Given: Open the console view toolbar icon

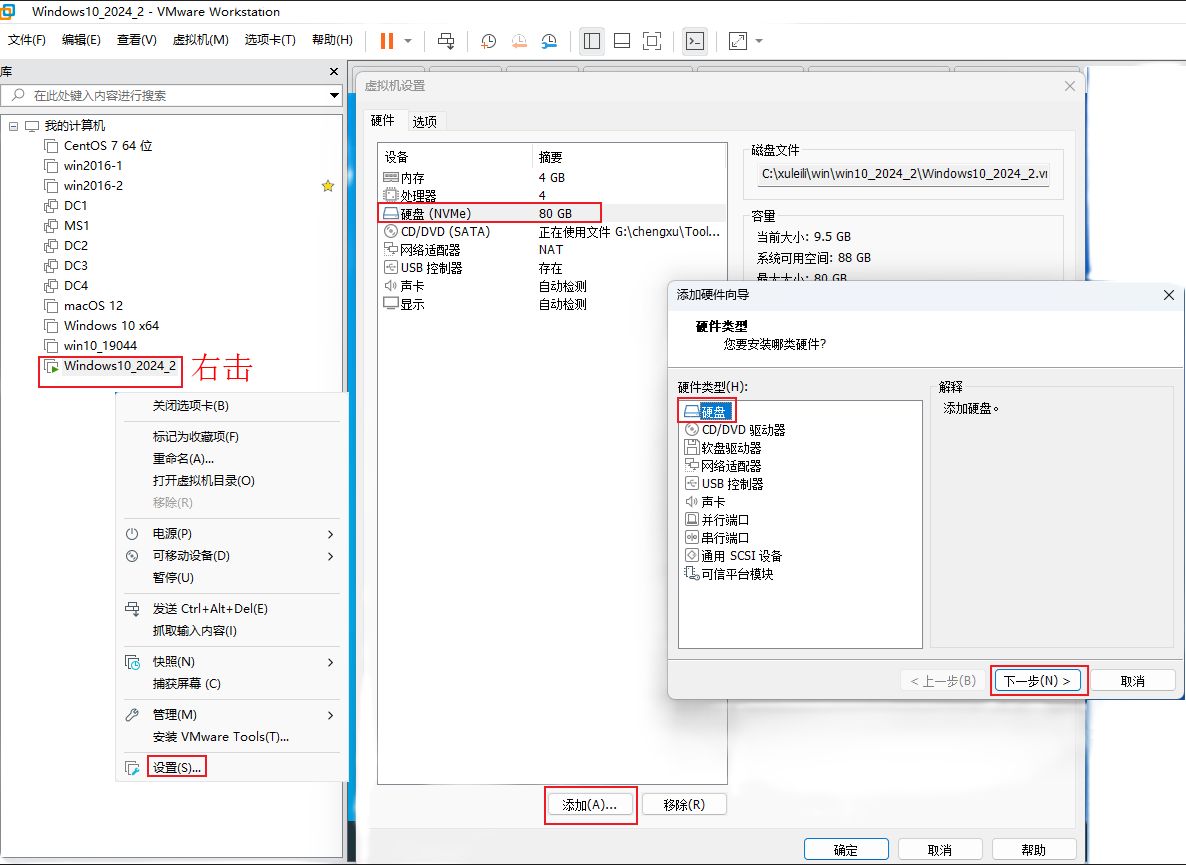Looking at the screenshot, I should (695, 41).
